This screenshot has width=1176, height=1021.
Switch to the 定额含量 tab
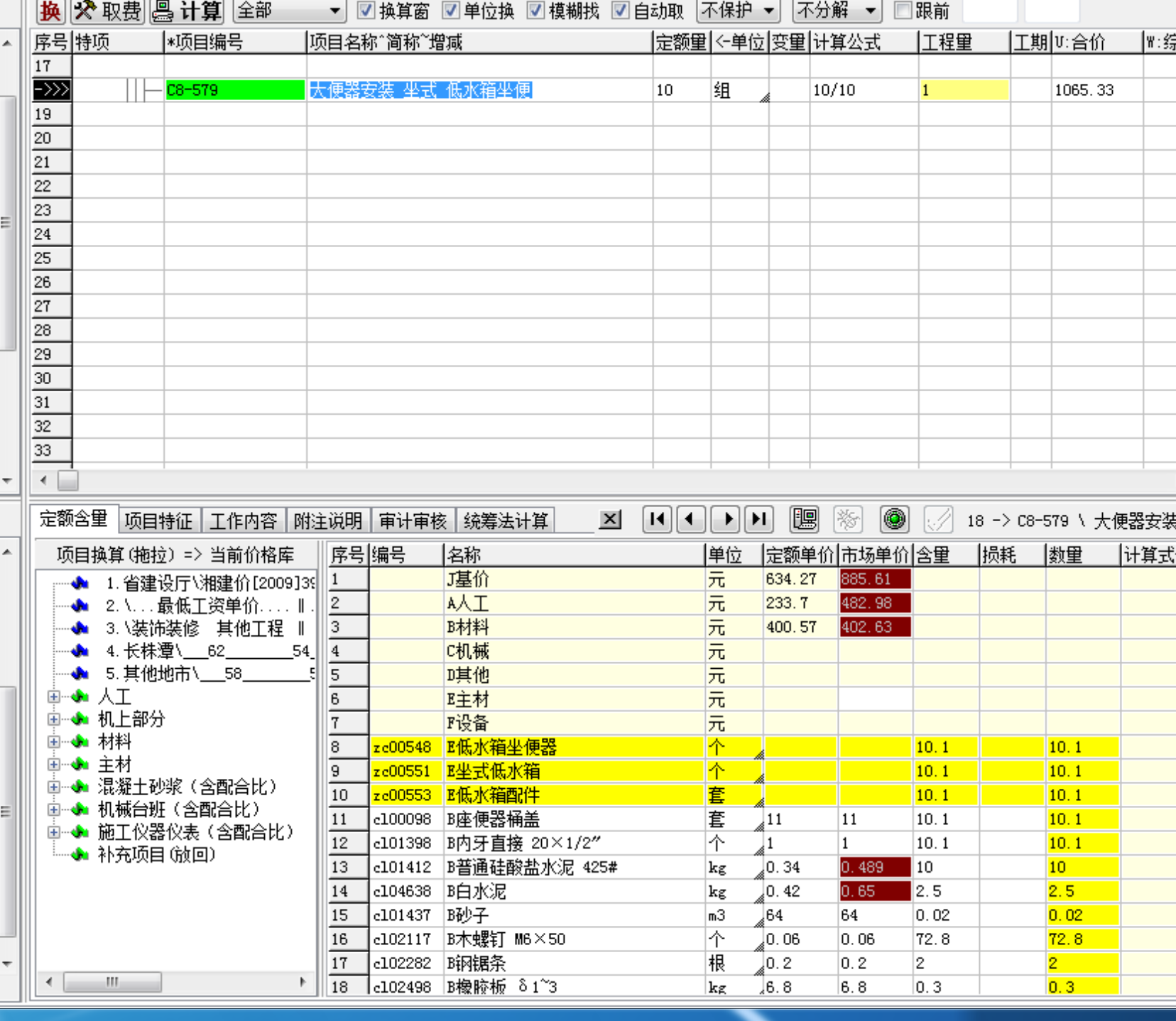click(x=74, y=519)
